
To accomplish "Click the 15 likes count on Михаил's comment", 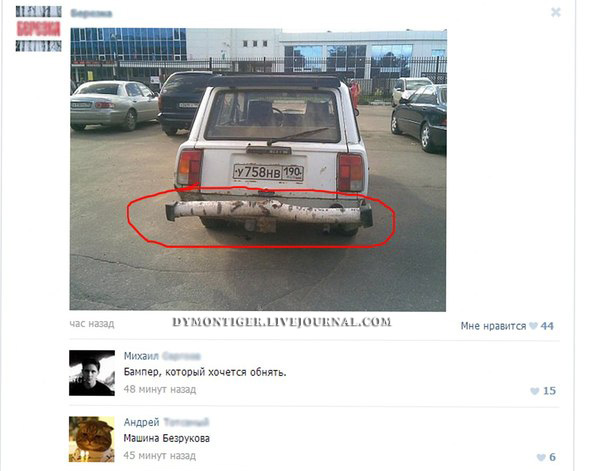I will (549, 391).
